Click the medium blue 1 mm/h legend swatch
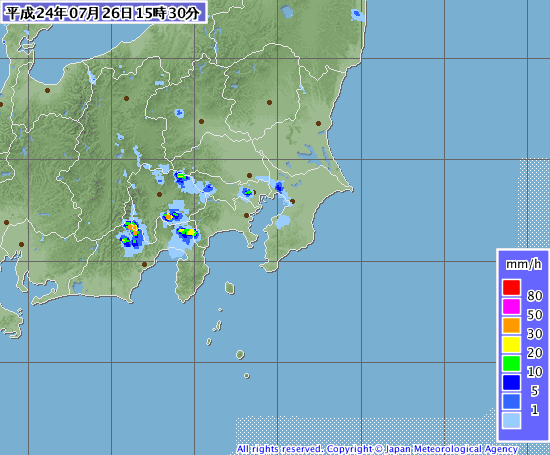 tap(511, 401)
